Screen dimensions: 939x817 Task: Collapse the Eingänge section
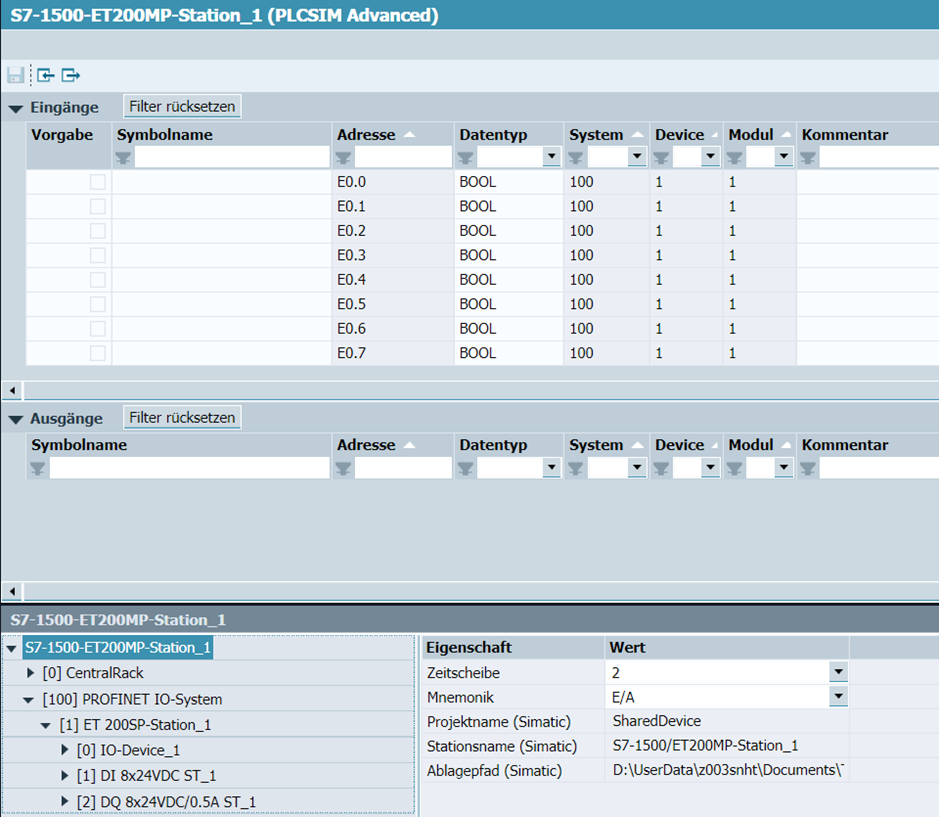[15, 108]
